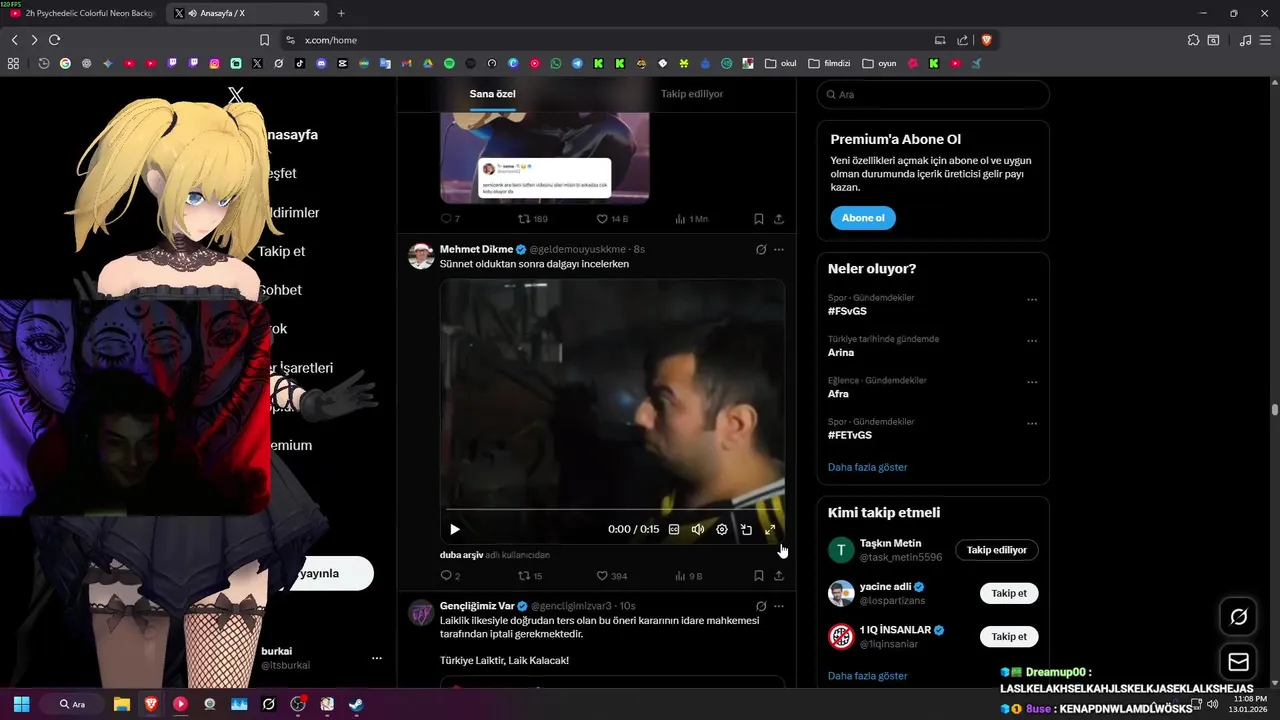1280x720 pixels.
Task: Like Mehmet Dikme's post with 394 likes
Action: (612, 576)
